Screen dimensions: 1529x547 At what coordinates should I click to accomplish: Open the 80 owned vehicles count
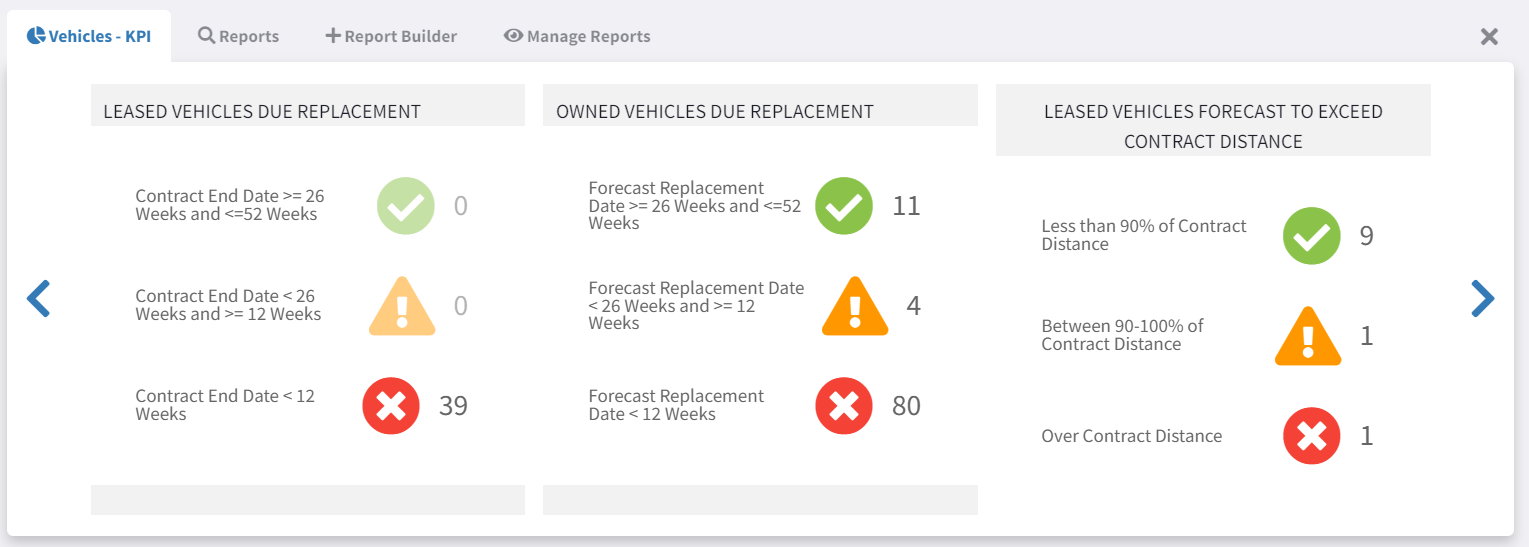(906, 406)
